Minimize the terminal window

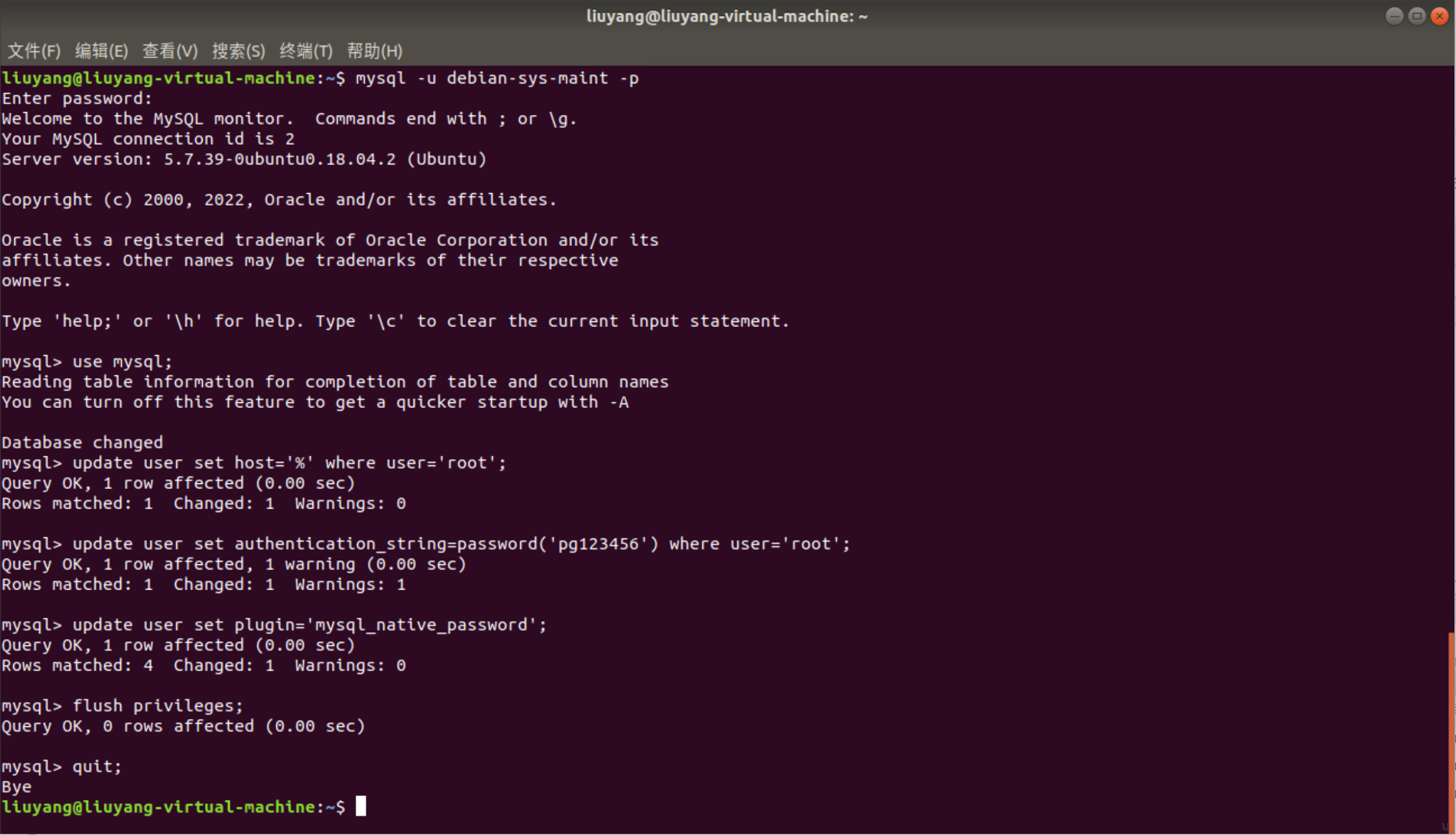[1393, 16]
